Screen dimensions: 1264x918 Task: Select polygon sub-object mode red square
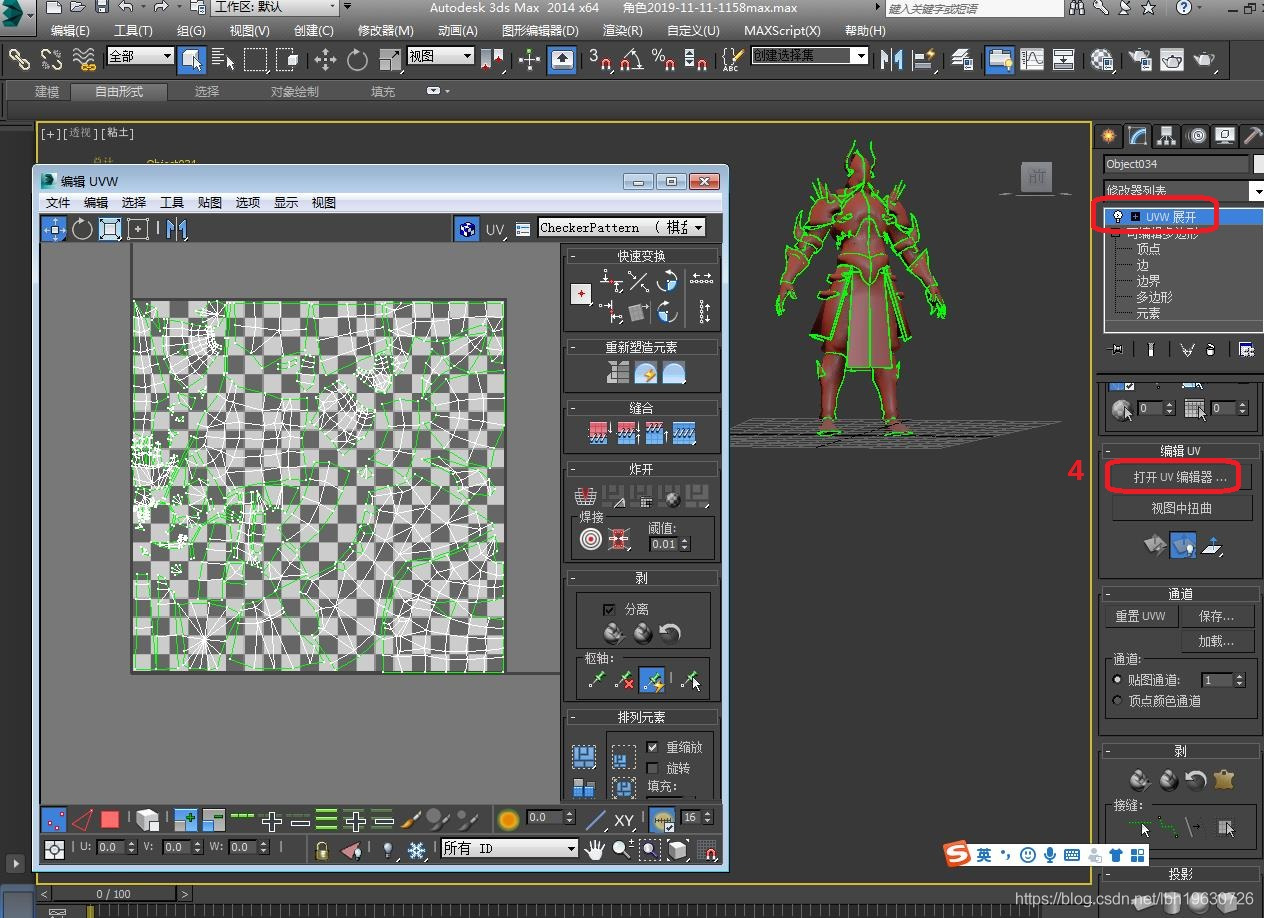coord(110,820)
